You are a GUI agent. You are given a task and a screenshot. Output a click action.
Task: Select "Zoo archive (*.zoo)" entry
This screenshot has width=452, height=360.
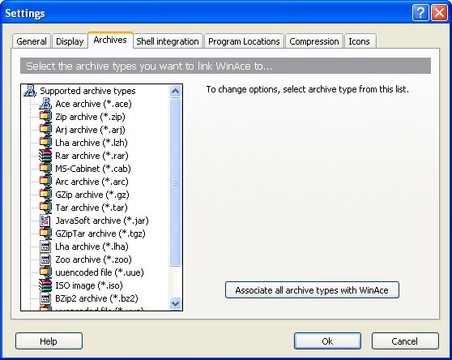[x=93, y=260]
